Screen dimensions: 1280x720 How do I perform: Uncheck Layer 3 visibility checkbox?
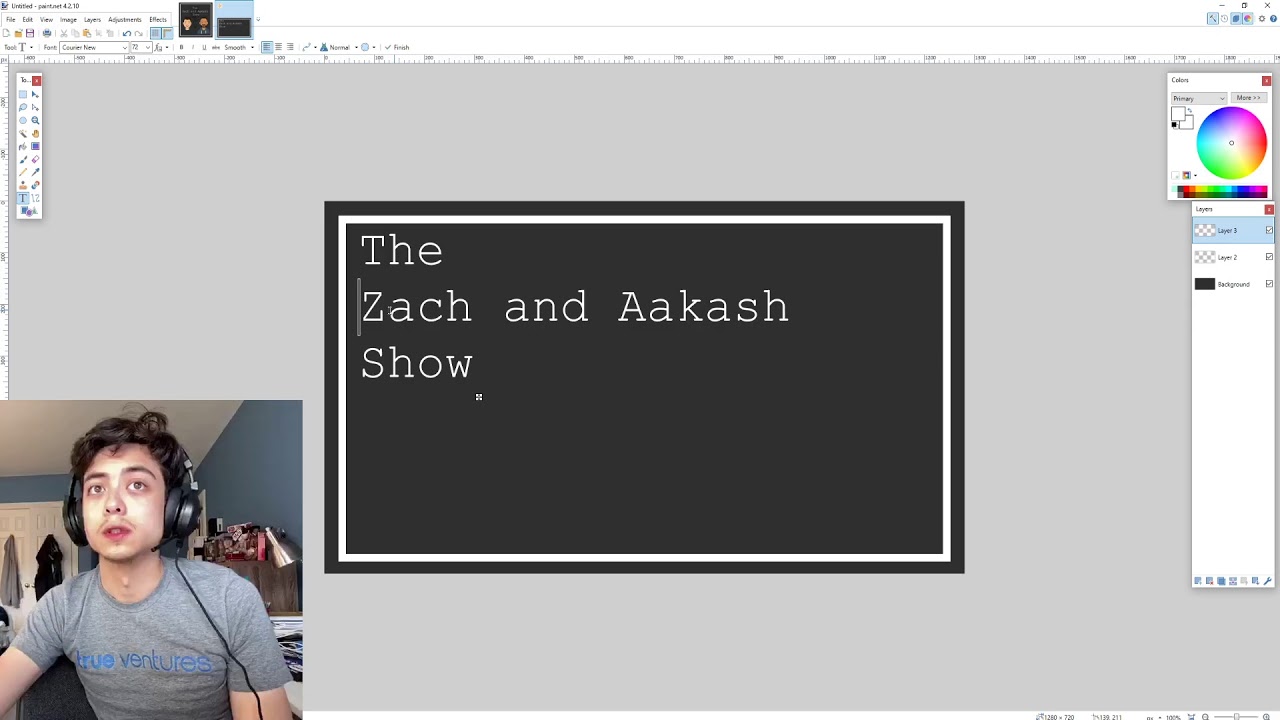[x=1269, y=230]
